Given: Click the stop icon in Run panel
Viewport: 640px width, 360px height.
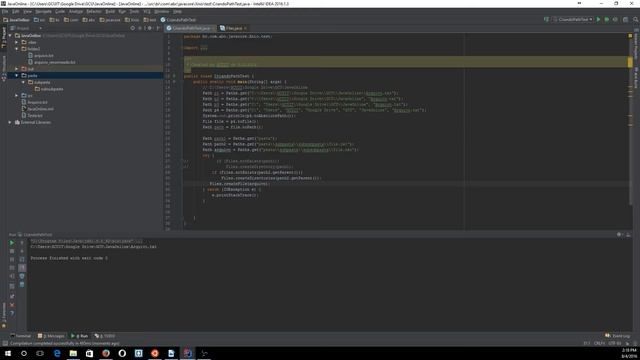Looking at the screenshot, I should (12, 251).
